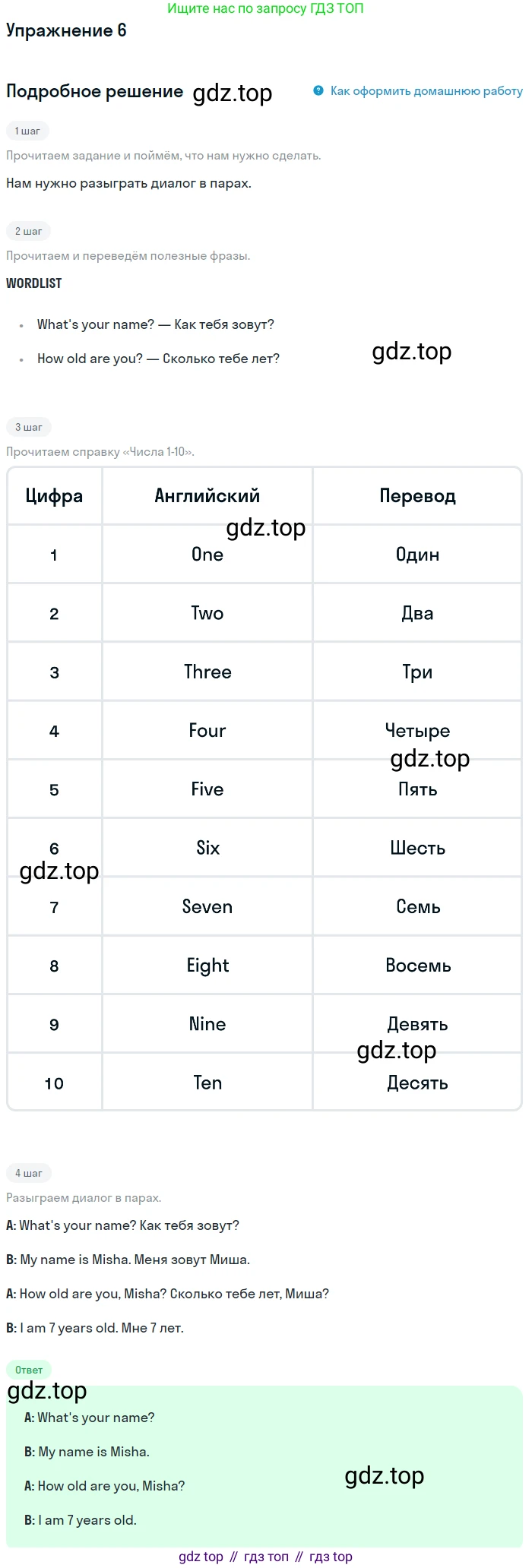532x1568 pixels.
Task: Click 'Ищите нас по запросу ГДЗ ТОП' text
Action: pyautogui.click(x=265, y=8)
